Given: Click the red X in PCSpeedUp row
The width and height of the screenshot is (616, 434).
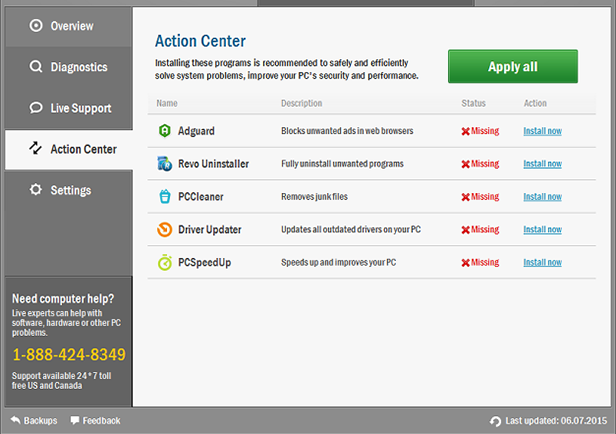Looking at the screenshot, I should click(466, 263).
